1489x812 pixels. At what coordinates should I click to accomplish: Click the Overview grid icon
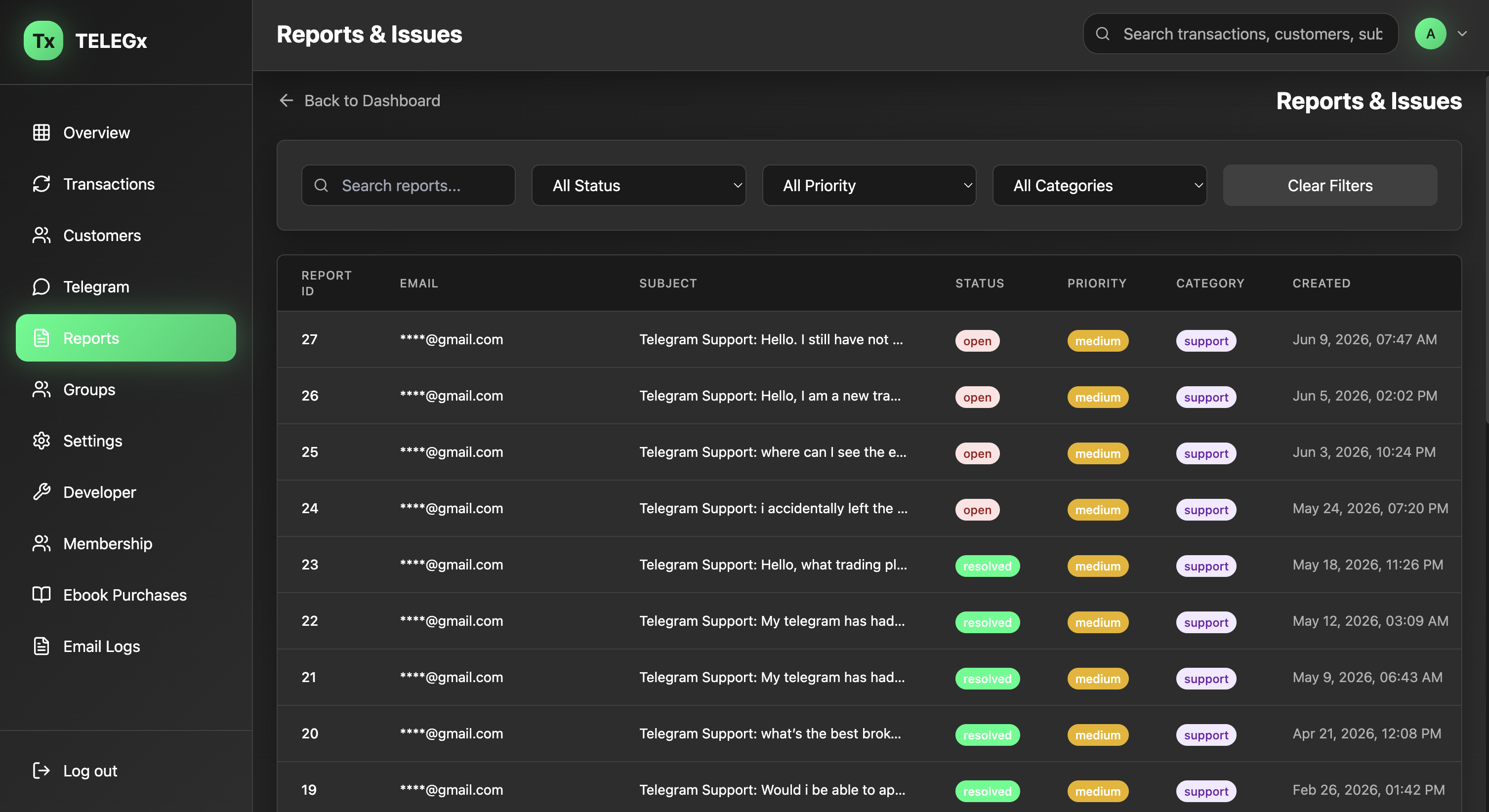pyautogui.click(x=41, y=132)
